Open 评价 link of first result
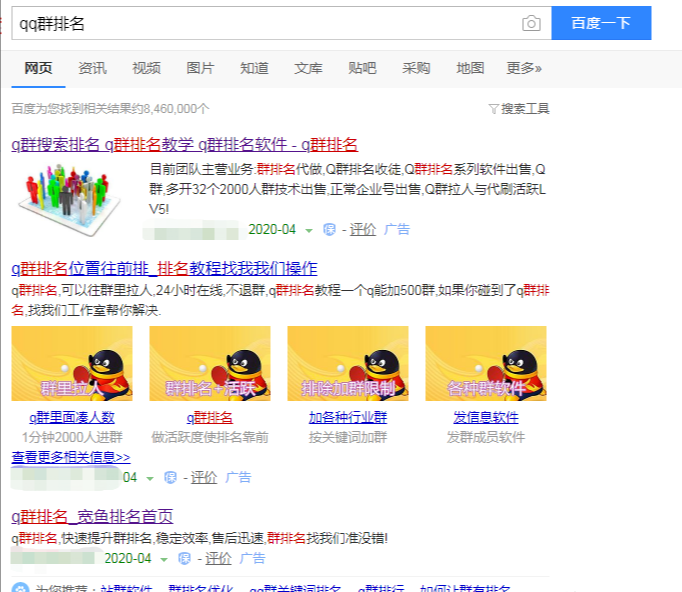This screenshot has height=592, width=682. [362, 229]
